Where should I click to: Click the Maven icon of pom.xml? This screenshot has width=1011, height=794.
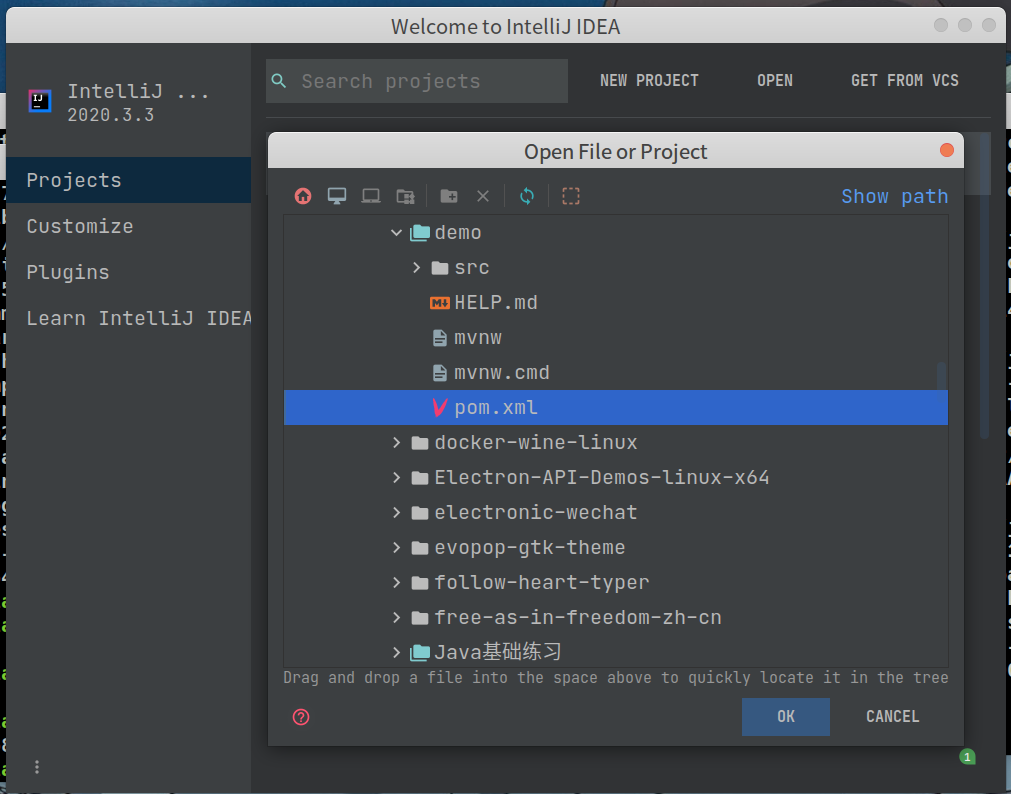(440, 408)
